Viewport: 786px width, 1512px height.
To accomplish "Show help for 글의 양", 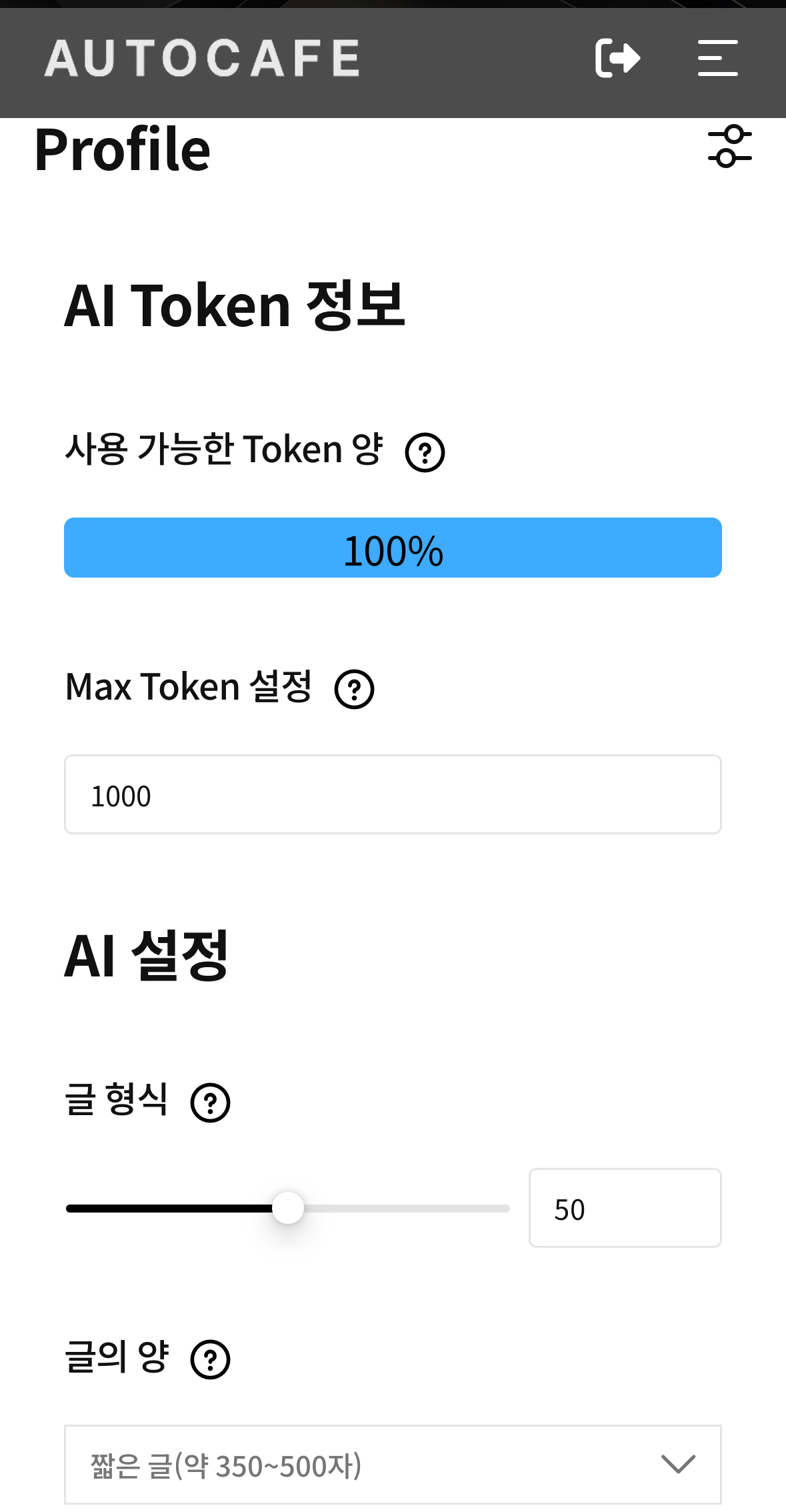I will [x=211, y=1360].
